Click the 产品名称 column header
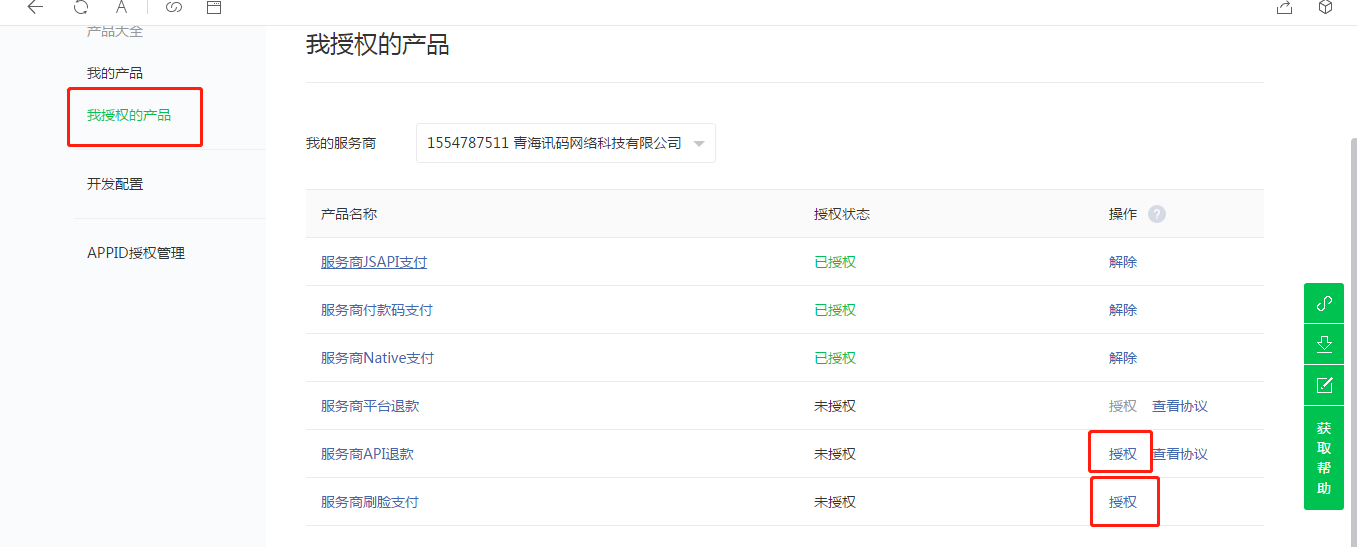 (349, 214)
